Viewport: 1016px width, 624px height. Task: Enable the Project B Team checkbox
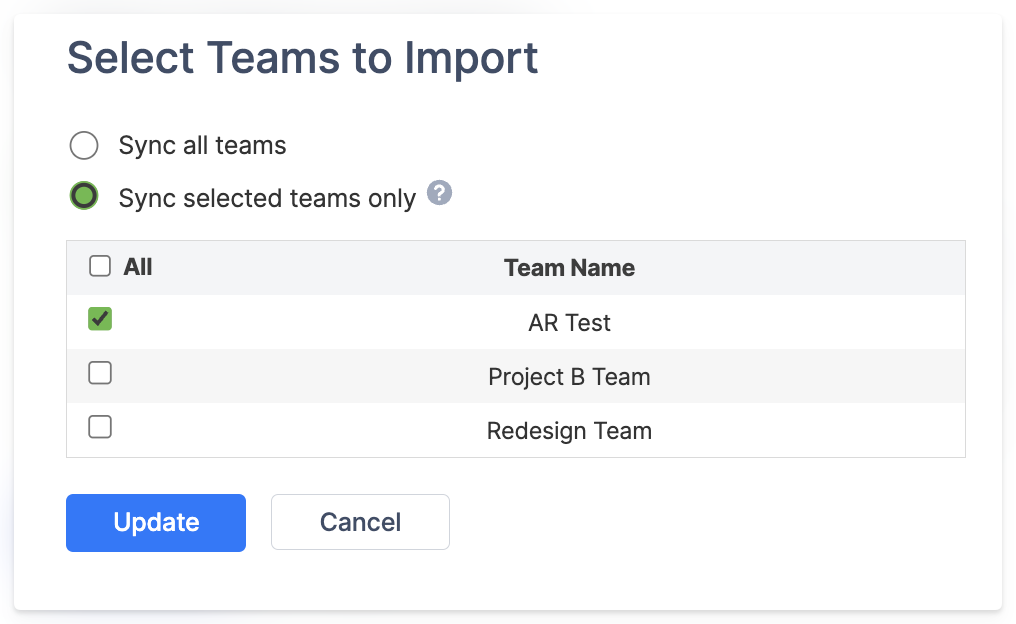[100, 373]
